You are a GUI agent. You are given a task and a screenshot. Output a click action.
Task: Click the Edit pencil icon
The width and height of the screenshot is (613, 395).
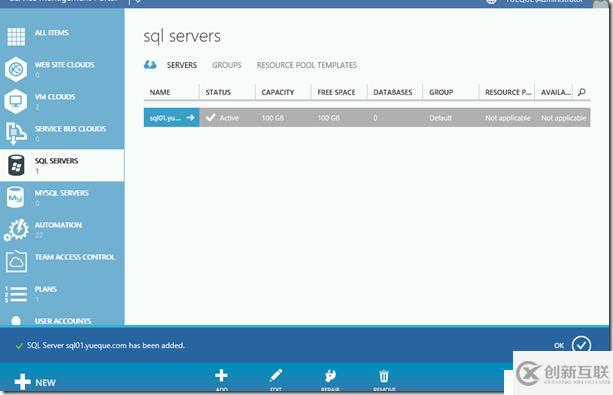click(x=276, y=375)
